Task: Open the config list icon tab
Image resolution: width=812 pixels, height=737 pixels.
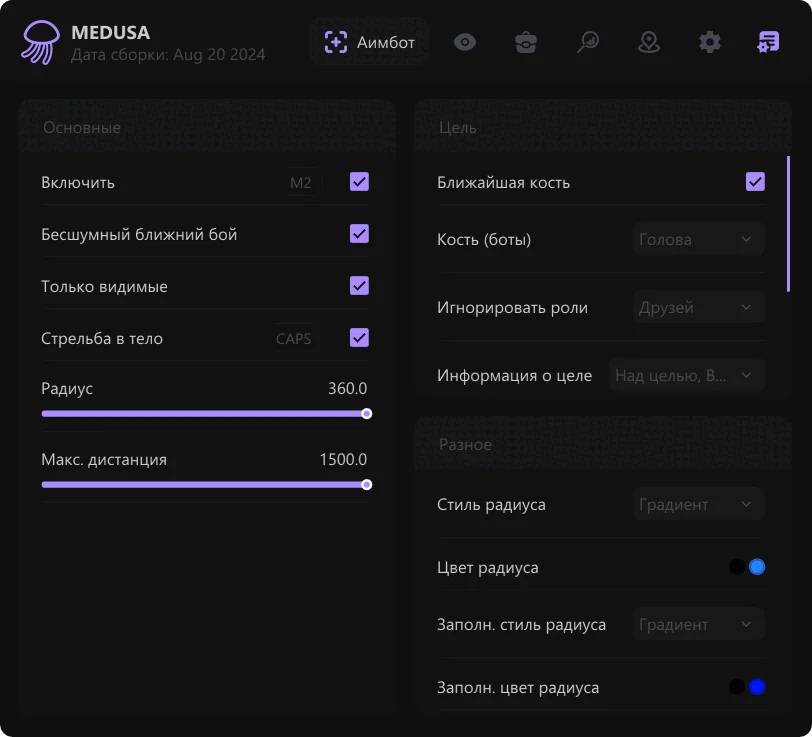Action: tap(769, 42)
